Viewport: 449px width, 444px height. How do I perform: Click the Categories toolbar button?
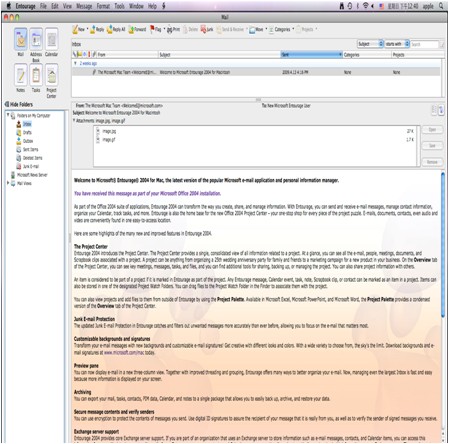280,29
